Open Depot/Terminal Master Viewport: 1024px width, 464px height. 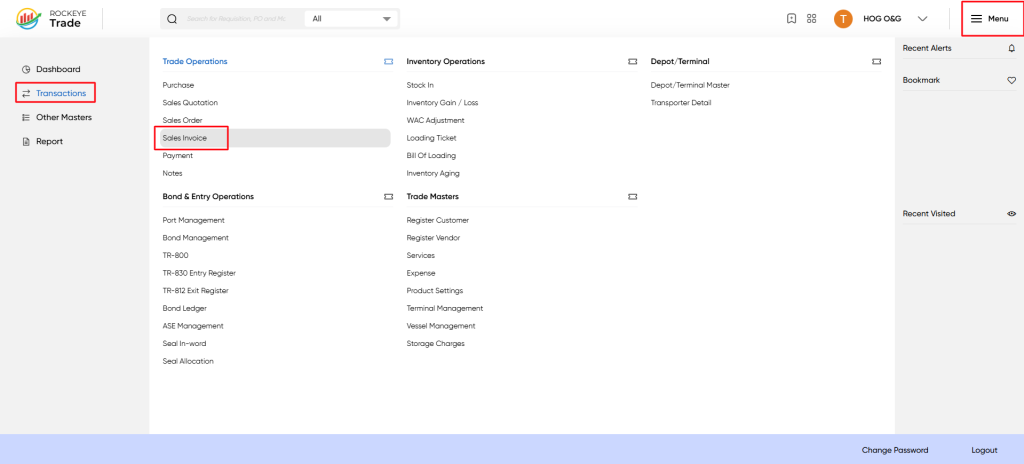coord(690,86)
